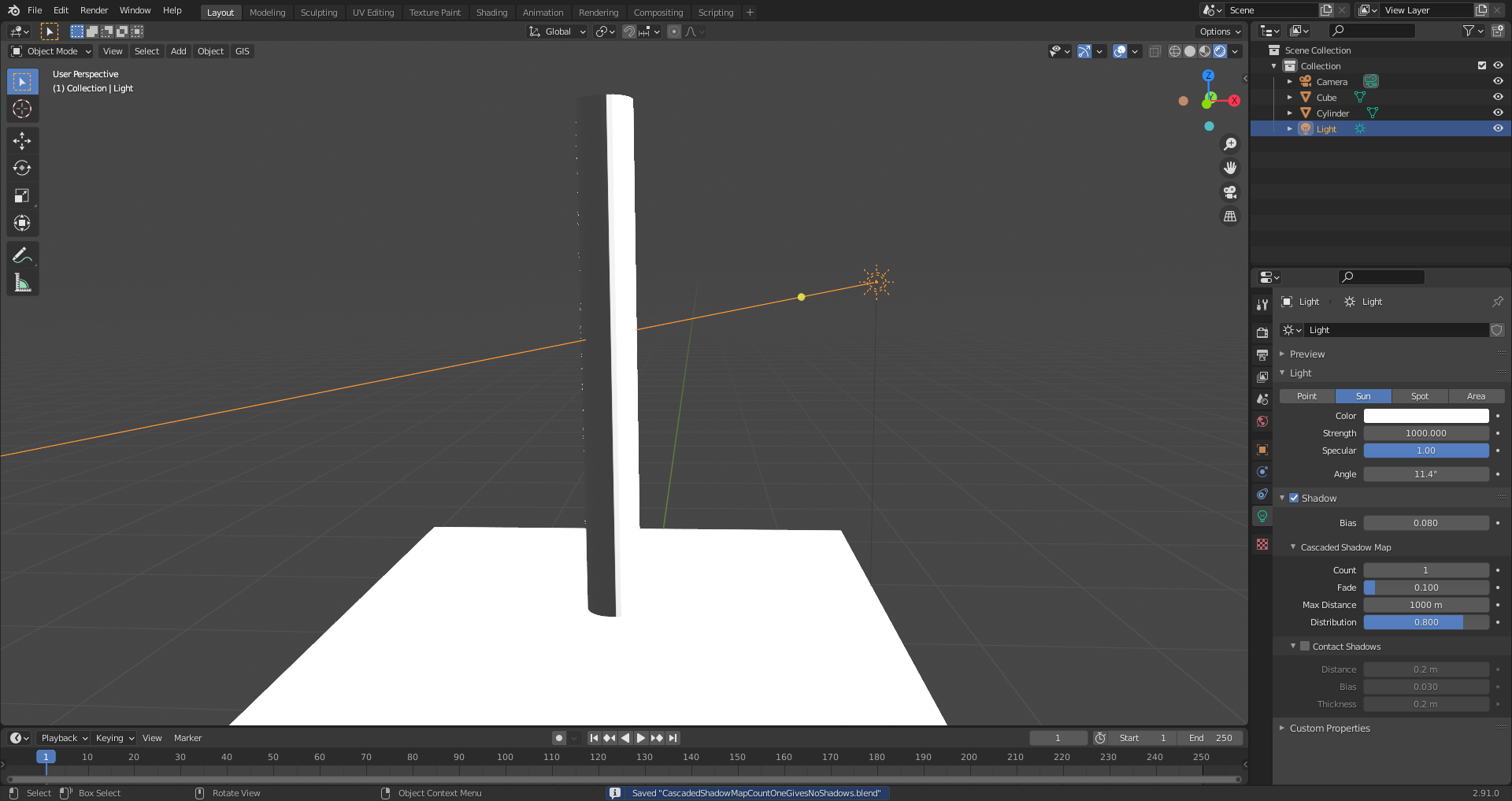The height and width of the screenshot is (801, 1512).
Task: Open the Render menu
Action: pyautogui.click(x=94, y=10)
